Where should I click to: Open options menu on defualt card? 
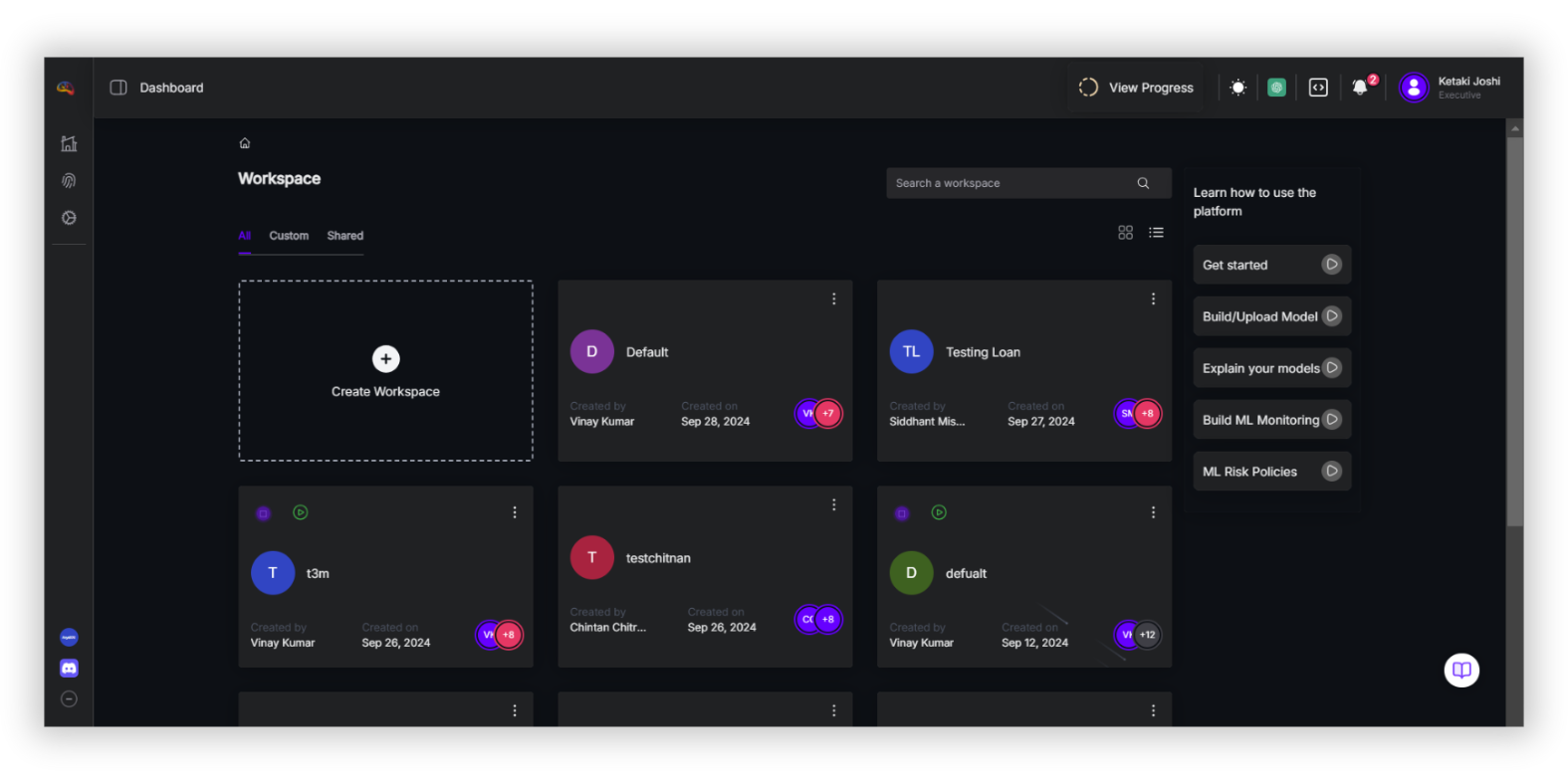1153,512
